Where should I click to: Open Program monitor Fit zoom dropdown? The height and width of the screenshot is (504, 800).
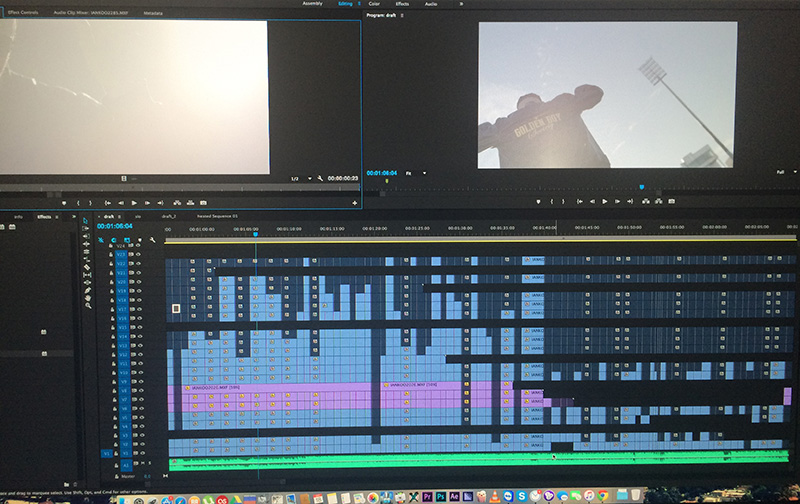(x=415, y=173)
